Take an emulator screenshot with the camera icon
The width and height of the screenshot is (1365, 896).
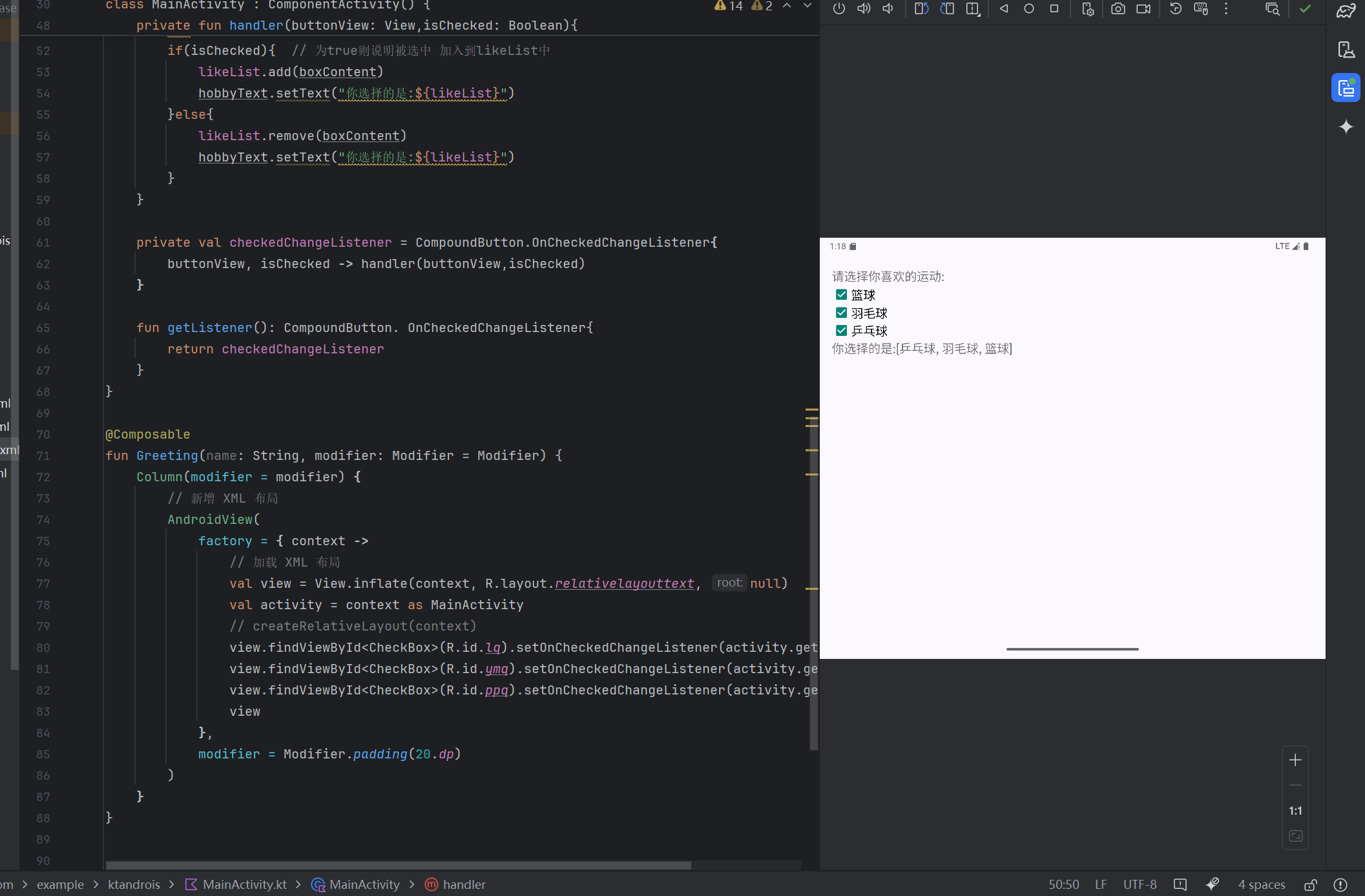pos(1118,9)
